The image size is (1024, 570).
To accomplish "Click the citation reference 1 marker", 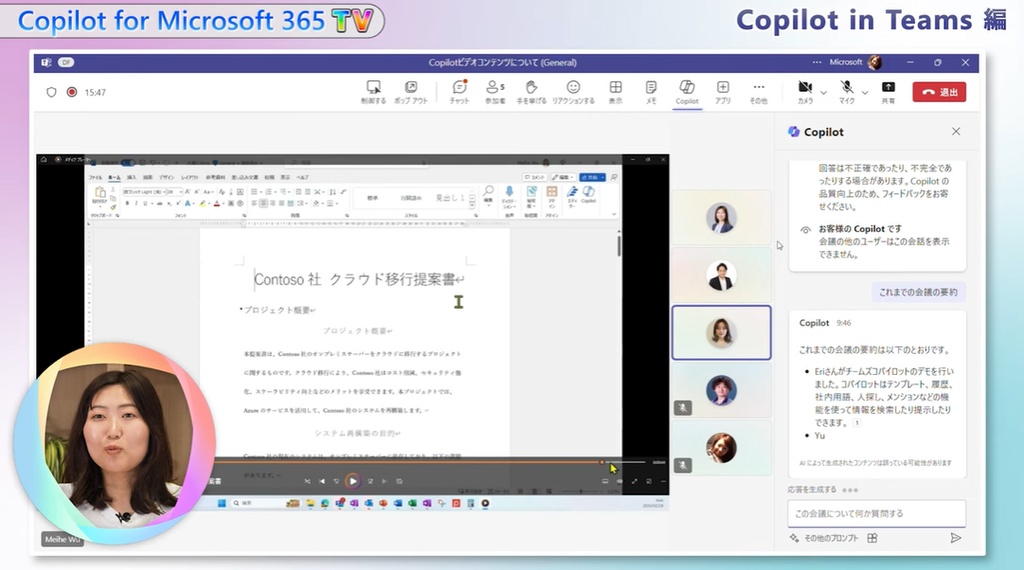I will [857, 422].
